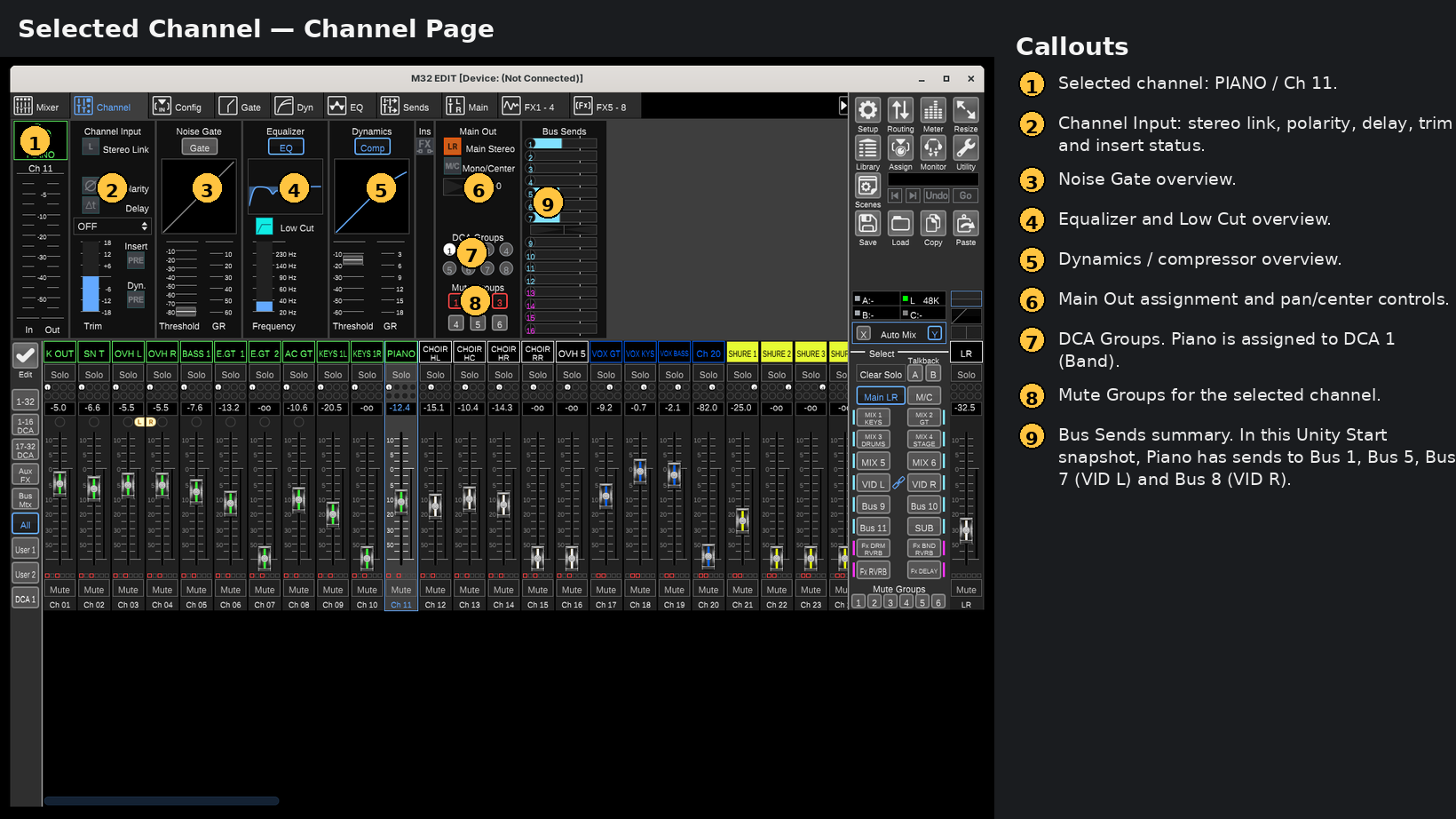
Task: Go to next scene
Action: pyautogui.click(x=913, y=195)
